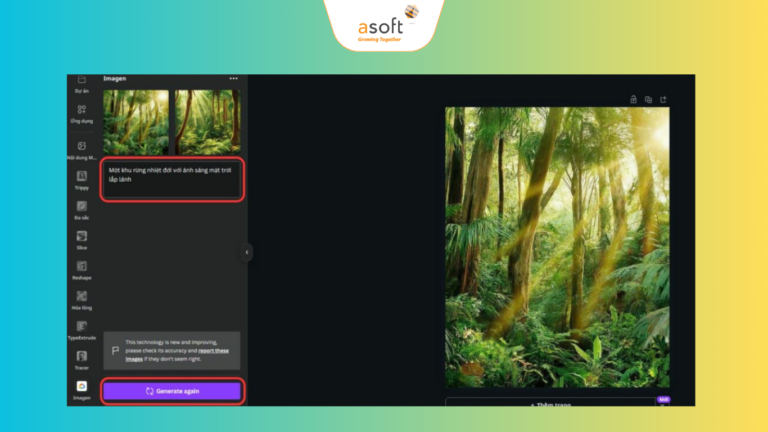
Task: Open the Nội dung sidebar item
Action: (x=81, y=147)
